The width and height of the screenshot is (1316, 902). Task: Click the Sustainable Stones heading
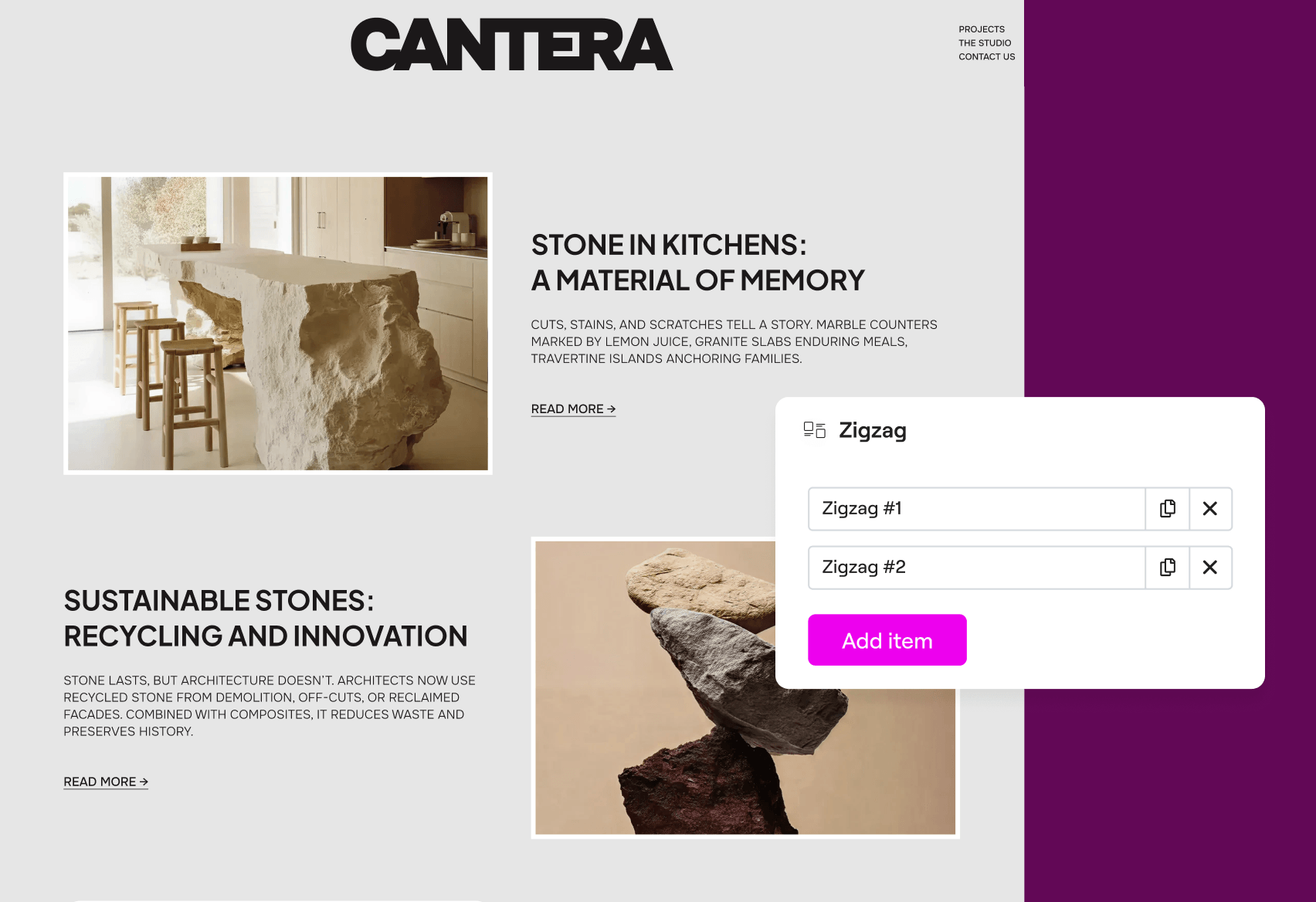tap(266, 619)
